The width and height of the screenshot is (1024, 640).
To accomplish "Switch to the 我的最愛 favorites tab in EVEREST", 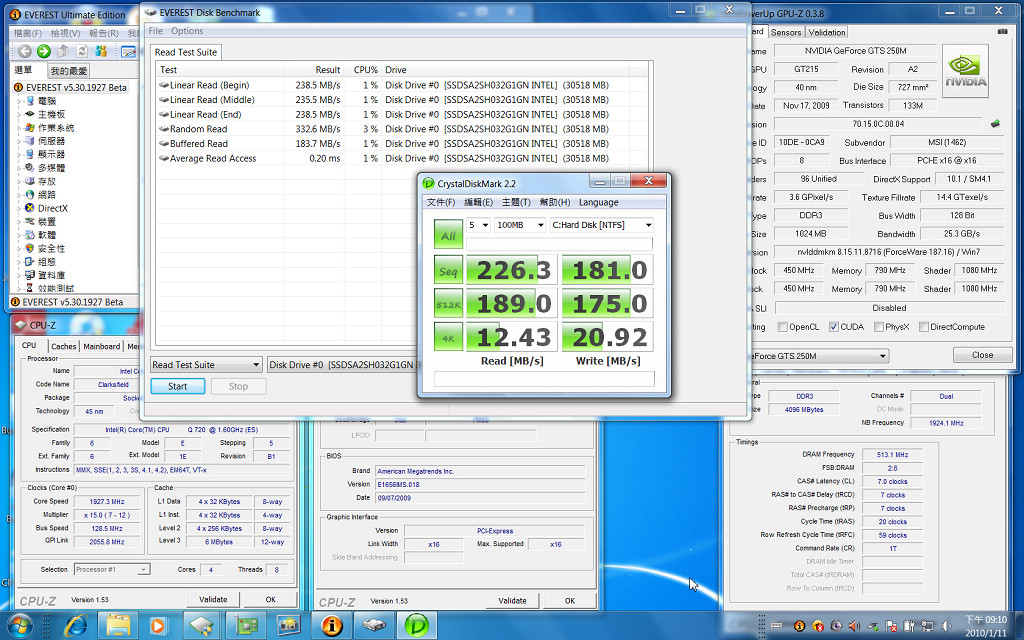I will pyautogui.click(x=69, y=71).
